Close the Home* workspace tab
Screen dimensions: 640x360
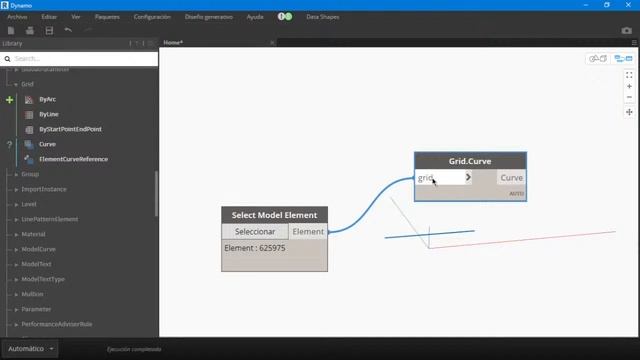tap(272, 42)
